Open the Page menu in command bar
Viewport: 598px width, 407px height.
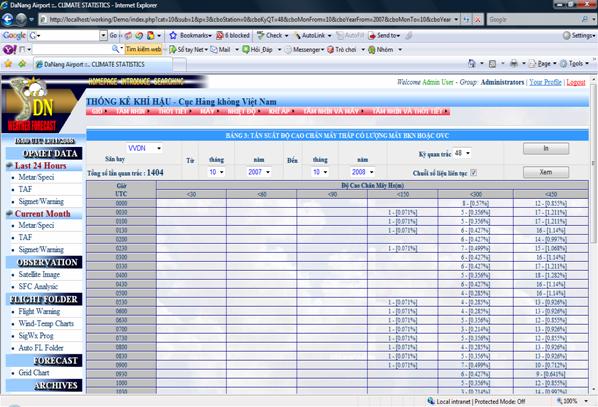coord(542,64)
